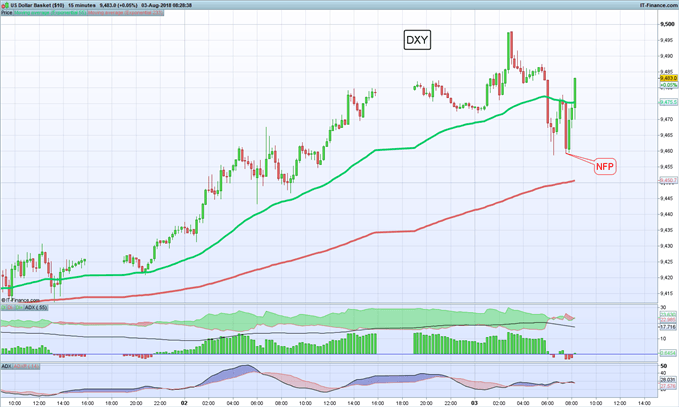The height and width of the screenshot is (407, 679).
Task: Click the green 9,475.5 moving average value tag
Action: pyautogui.click(x=668, y=102)
